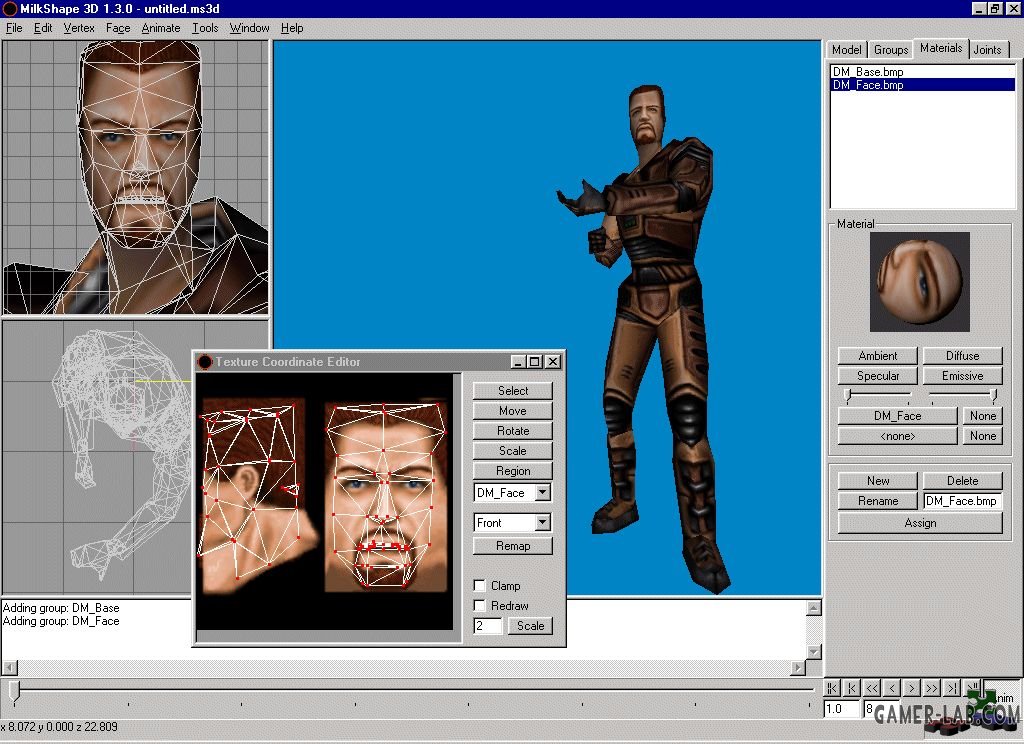Open the DM_Face group dropdown

click(x=543, y=493)
